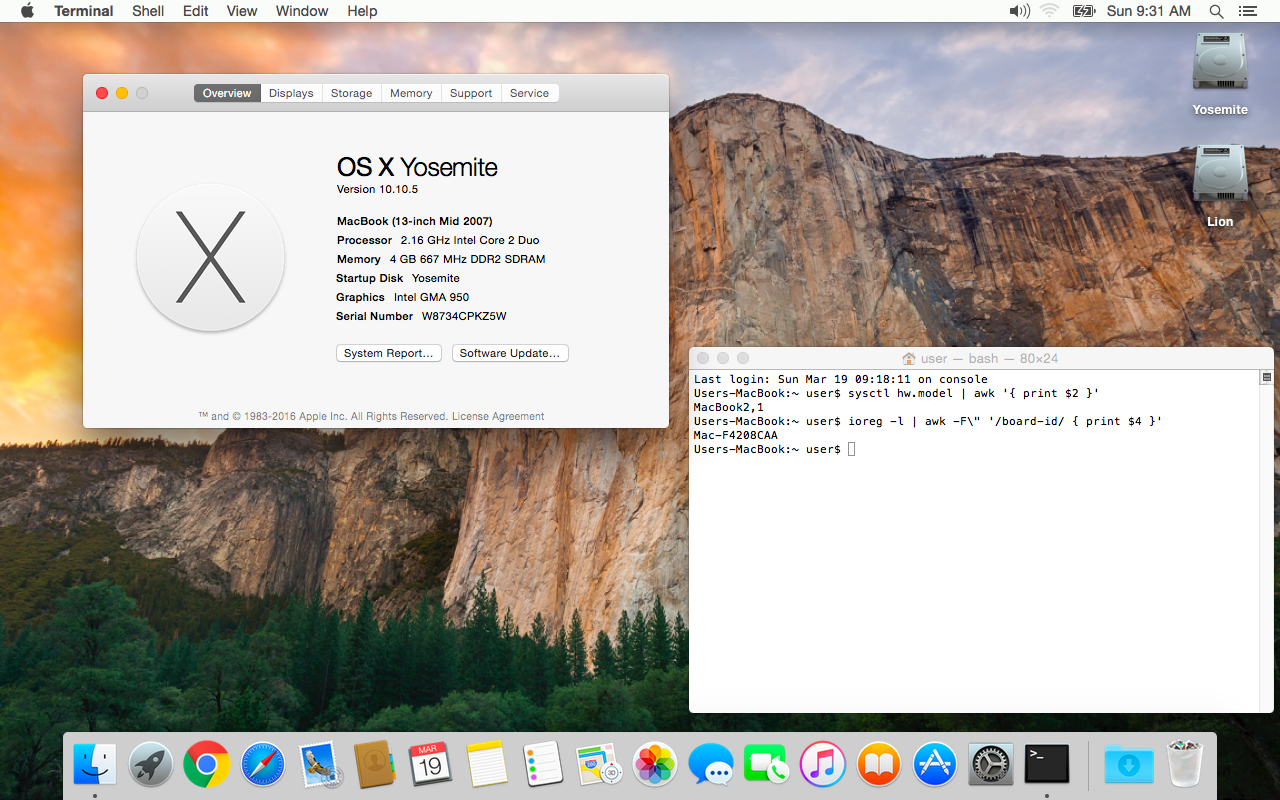Open iTunes from the Dock
This screenshot has width=1280, height=800.
[823, 765]
